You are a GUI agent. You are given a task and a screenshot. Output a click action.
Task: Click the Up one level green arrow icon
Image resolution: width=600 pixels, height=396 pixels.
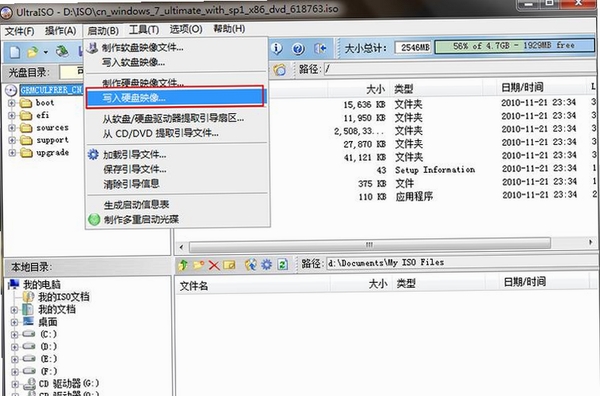[x=183, y=265]
